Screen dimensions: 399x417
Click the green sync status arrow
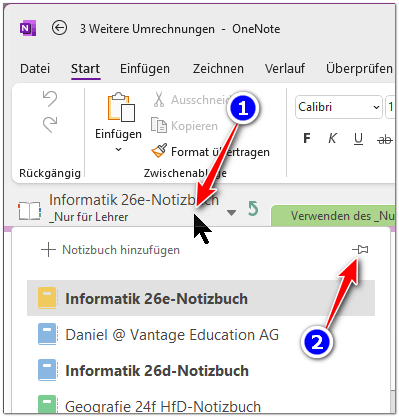(253, 209)
